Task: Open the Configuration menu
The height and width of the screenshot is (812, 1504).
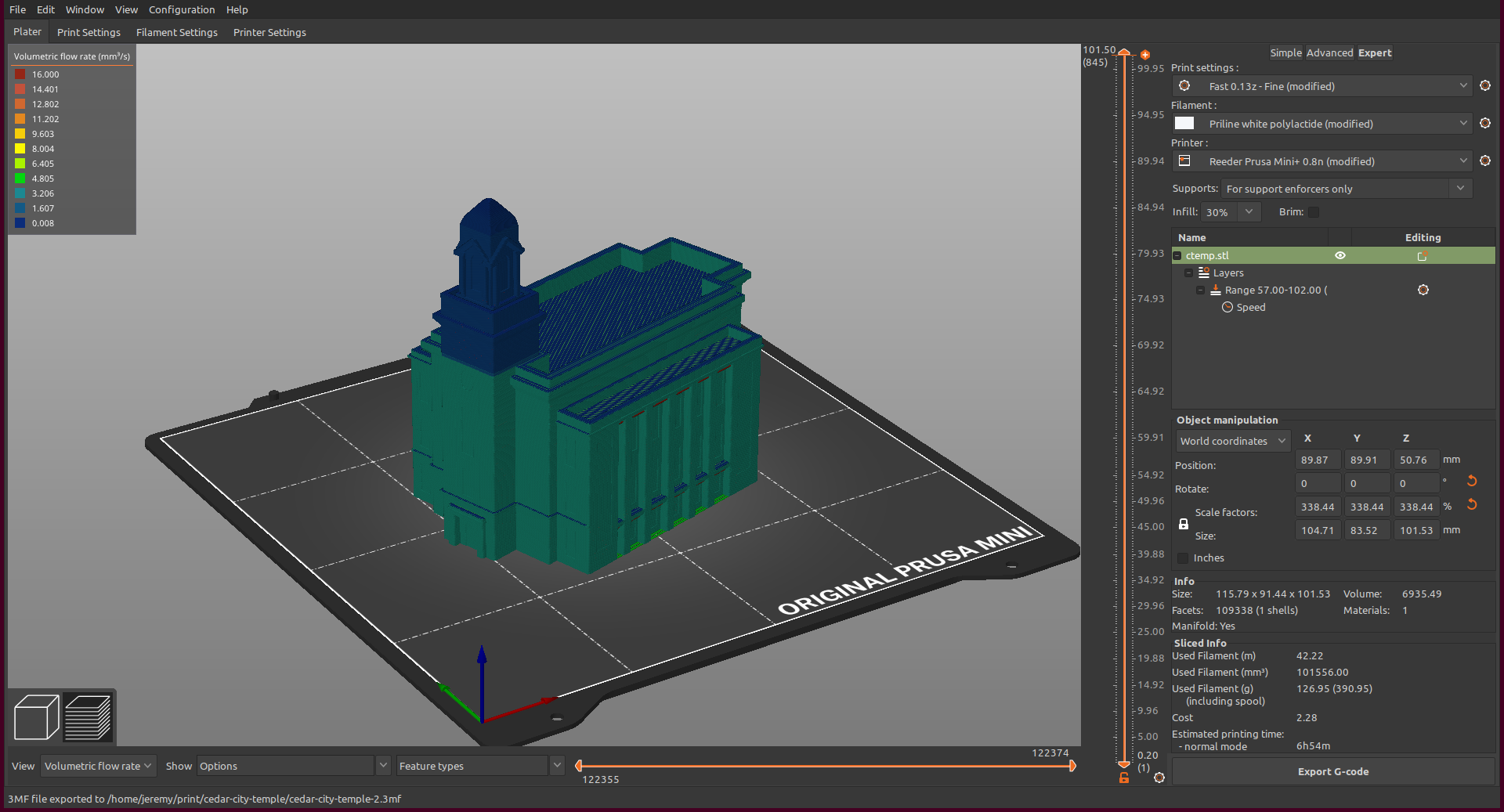Action: [x=182, y=9]
